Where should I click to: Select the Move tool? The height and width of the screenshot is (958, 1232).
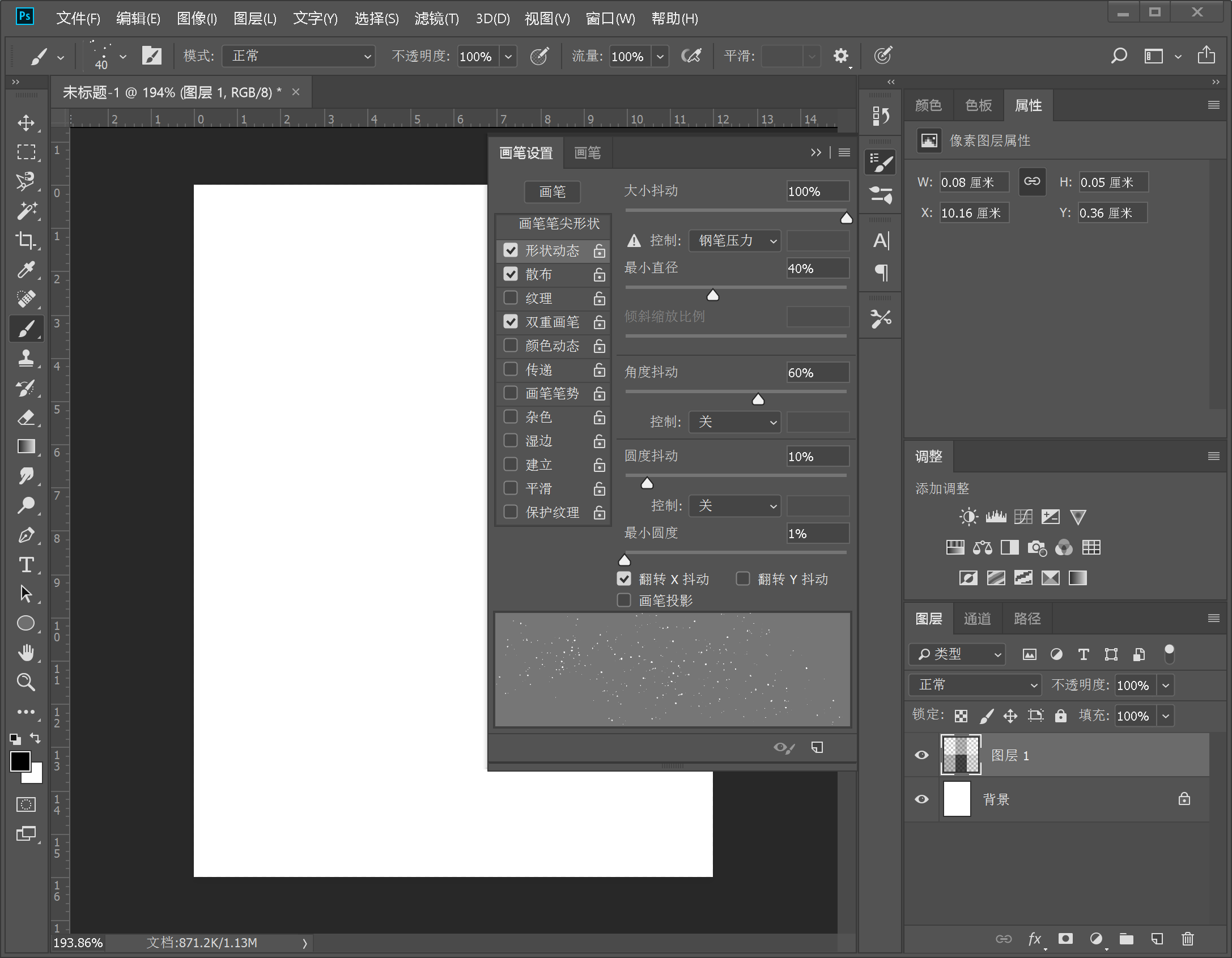(x=26, y=123)
